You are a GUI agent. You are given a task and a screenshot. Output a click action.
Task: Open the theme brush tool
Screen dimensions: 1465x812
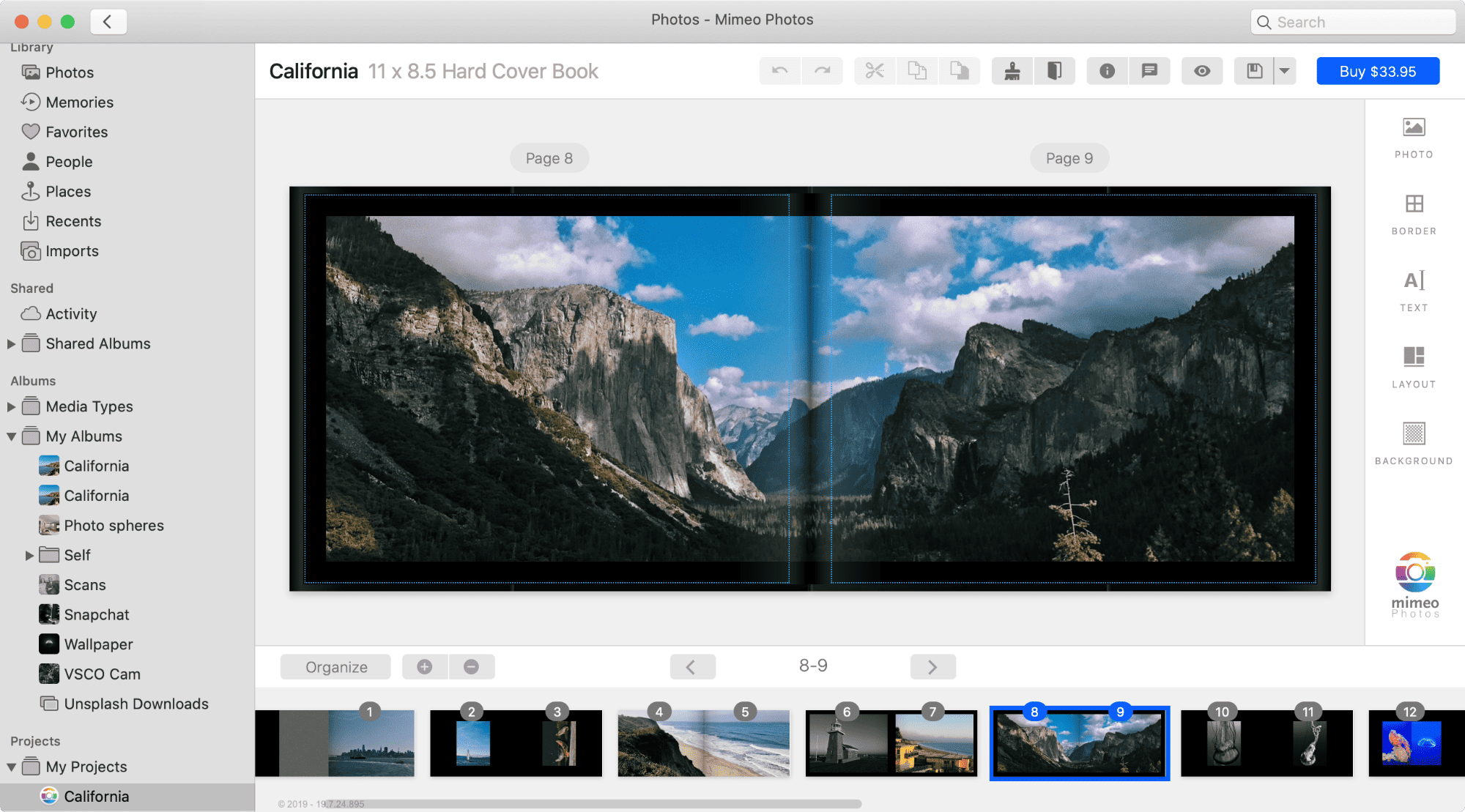click(1012, 70)
